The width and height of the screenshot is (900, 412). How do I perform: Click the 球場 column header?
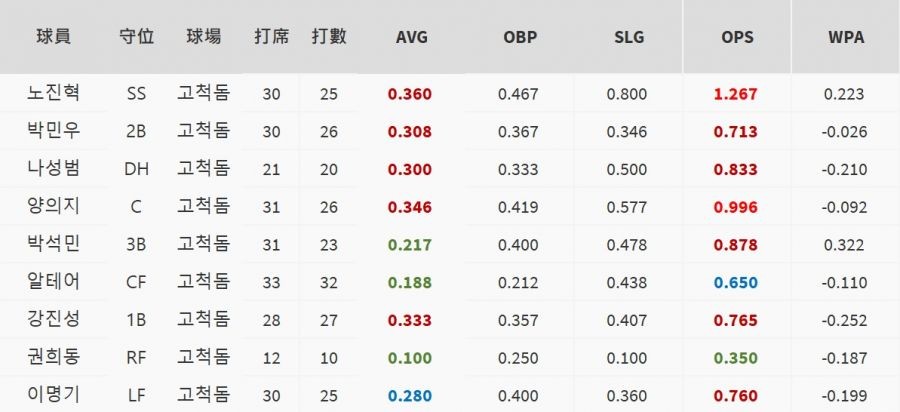click(203, 37)
